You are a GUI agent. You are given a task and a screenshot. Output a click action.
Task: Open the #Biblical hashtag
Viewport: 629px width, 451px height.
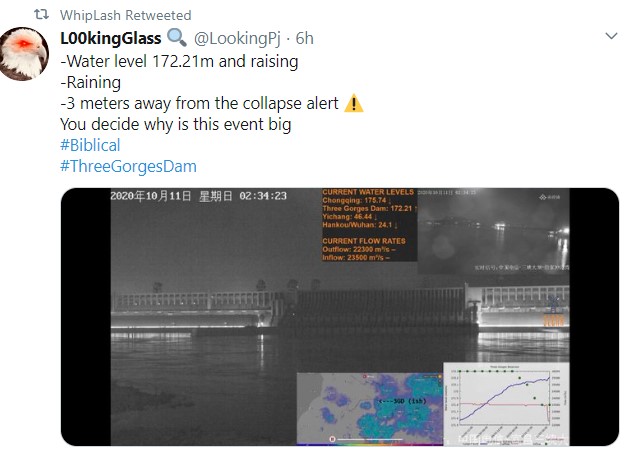click(x=90, y=145)
